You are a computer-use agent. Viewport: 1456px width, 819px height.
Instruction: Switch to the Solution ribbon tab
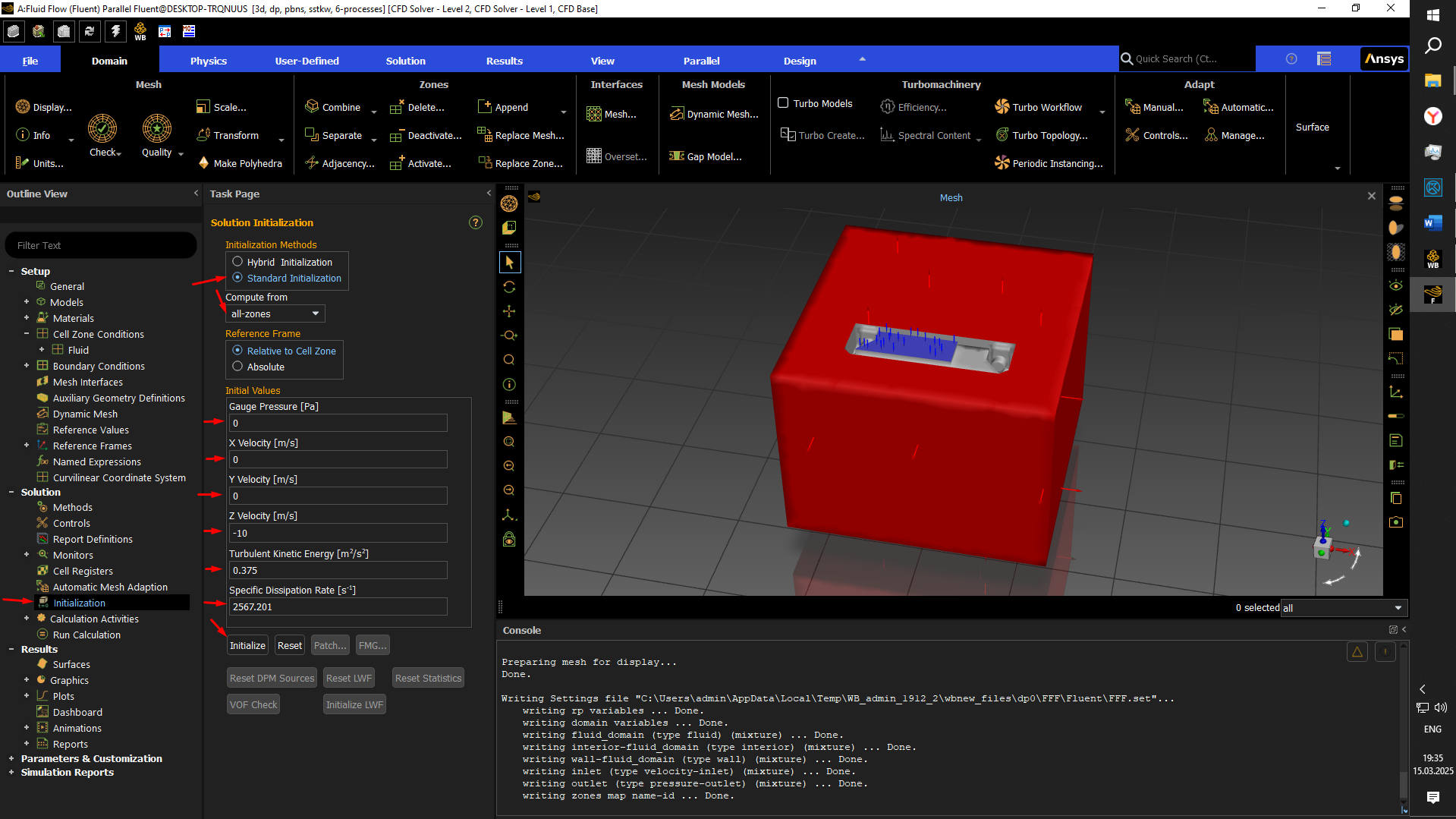pos(406,61)
